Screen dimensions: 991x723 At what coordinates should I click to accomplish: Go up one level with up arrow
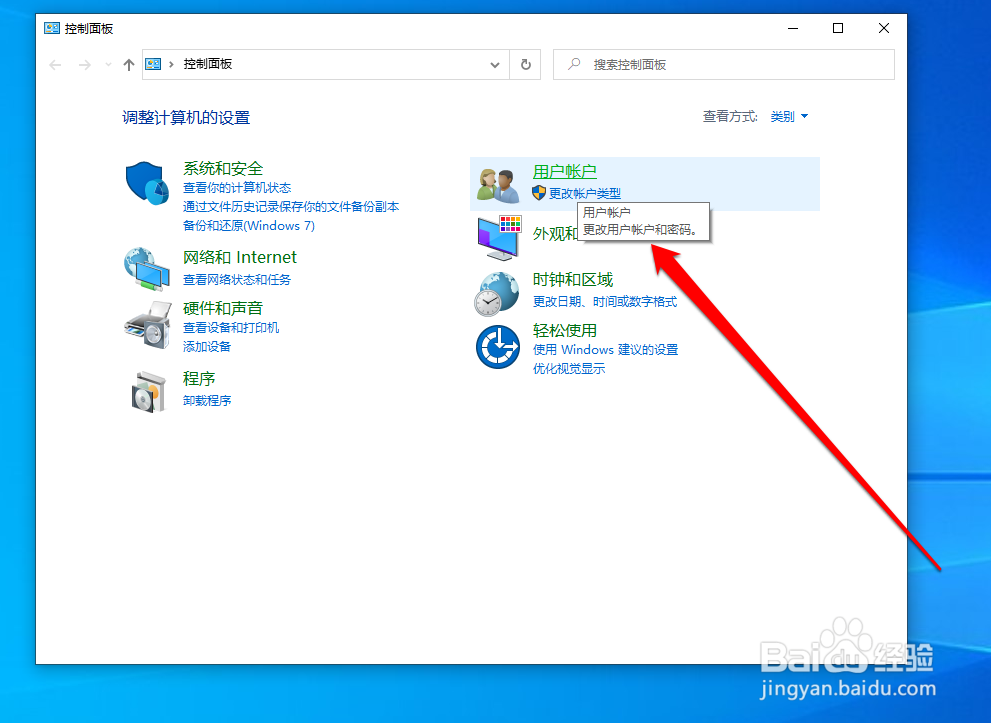pos(129,64)
